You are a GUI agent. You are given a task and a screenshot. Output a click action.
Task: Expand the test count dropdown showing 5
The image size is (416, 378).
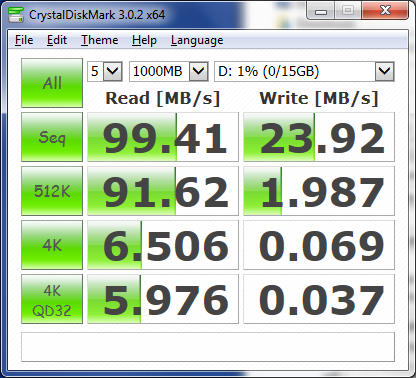[x=112, y=71]
